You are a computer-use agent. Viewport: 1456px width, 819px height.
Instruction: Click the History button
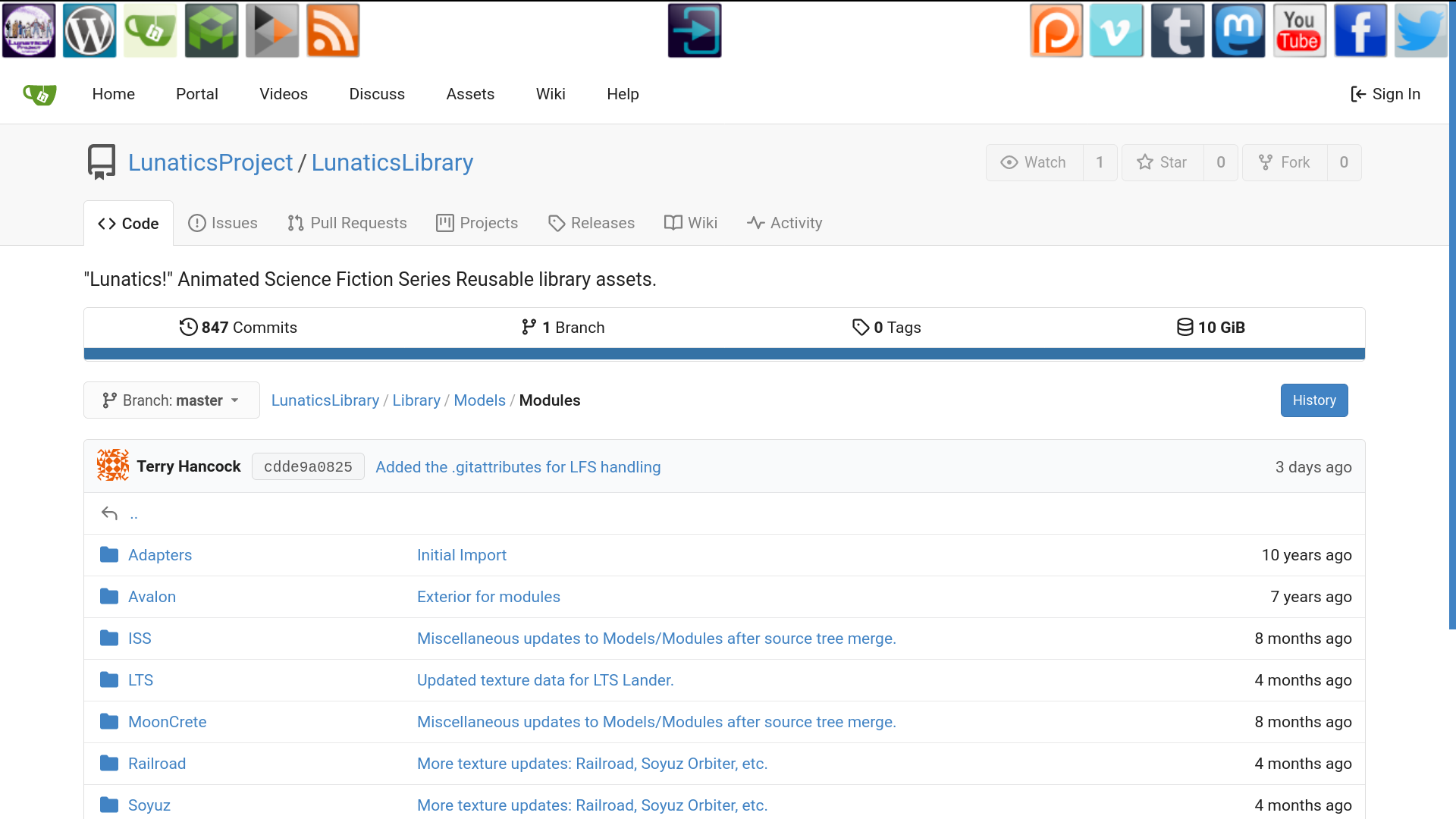tap(1313, 400)
